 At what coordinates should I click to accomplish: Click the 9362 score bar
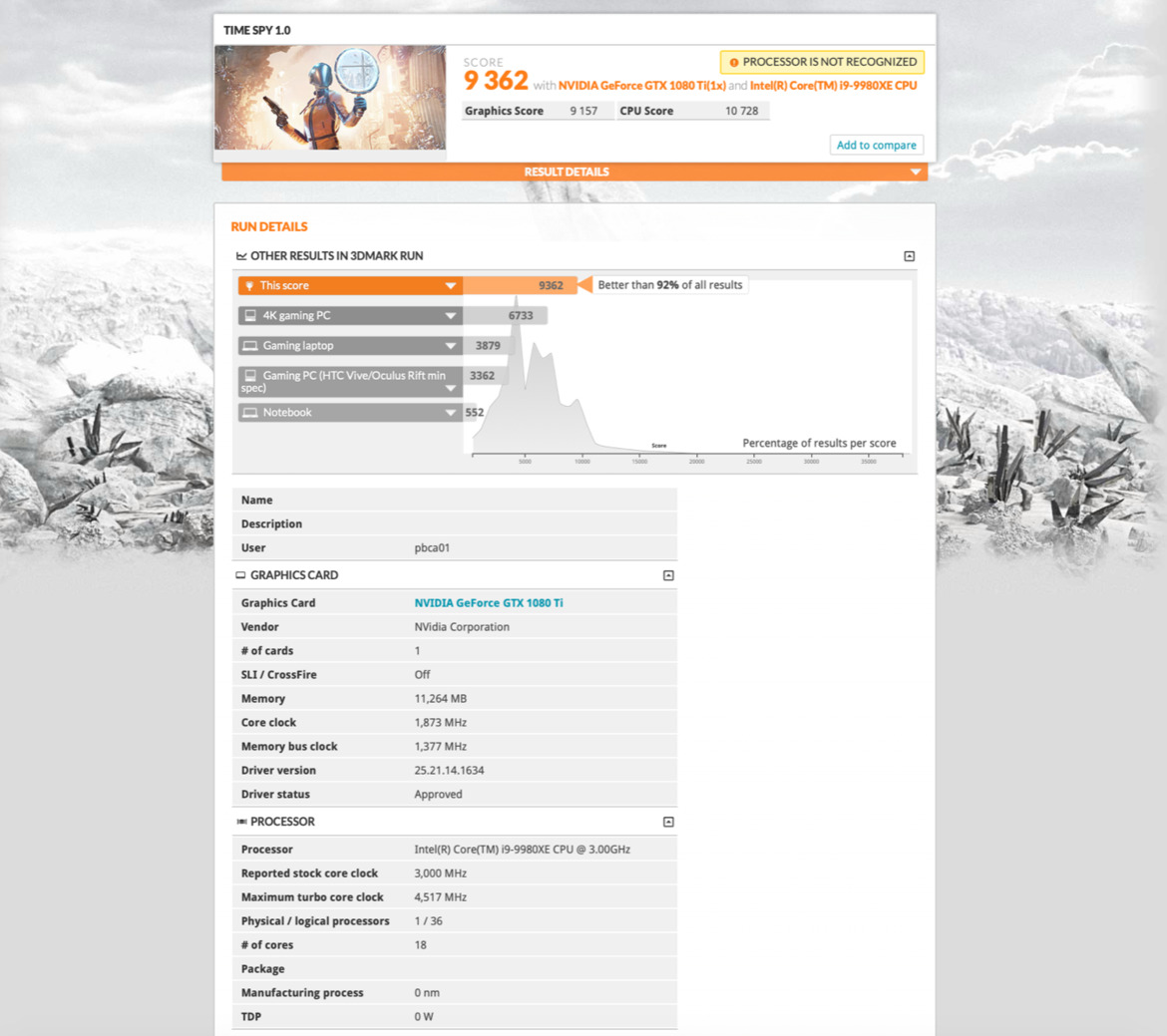point(520,286)
